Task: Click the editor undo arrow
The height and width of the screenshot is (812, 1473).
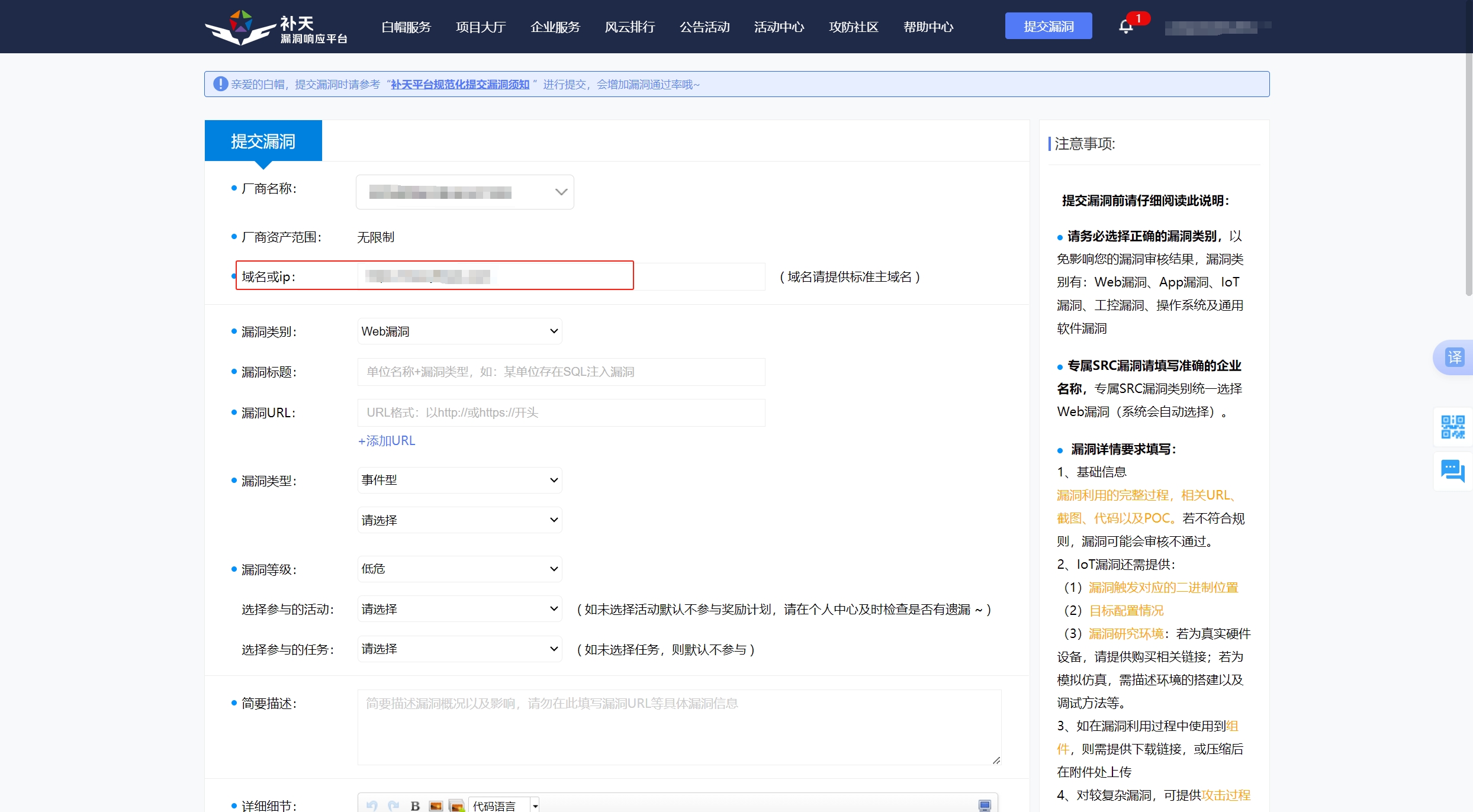Action: (372, 805)
